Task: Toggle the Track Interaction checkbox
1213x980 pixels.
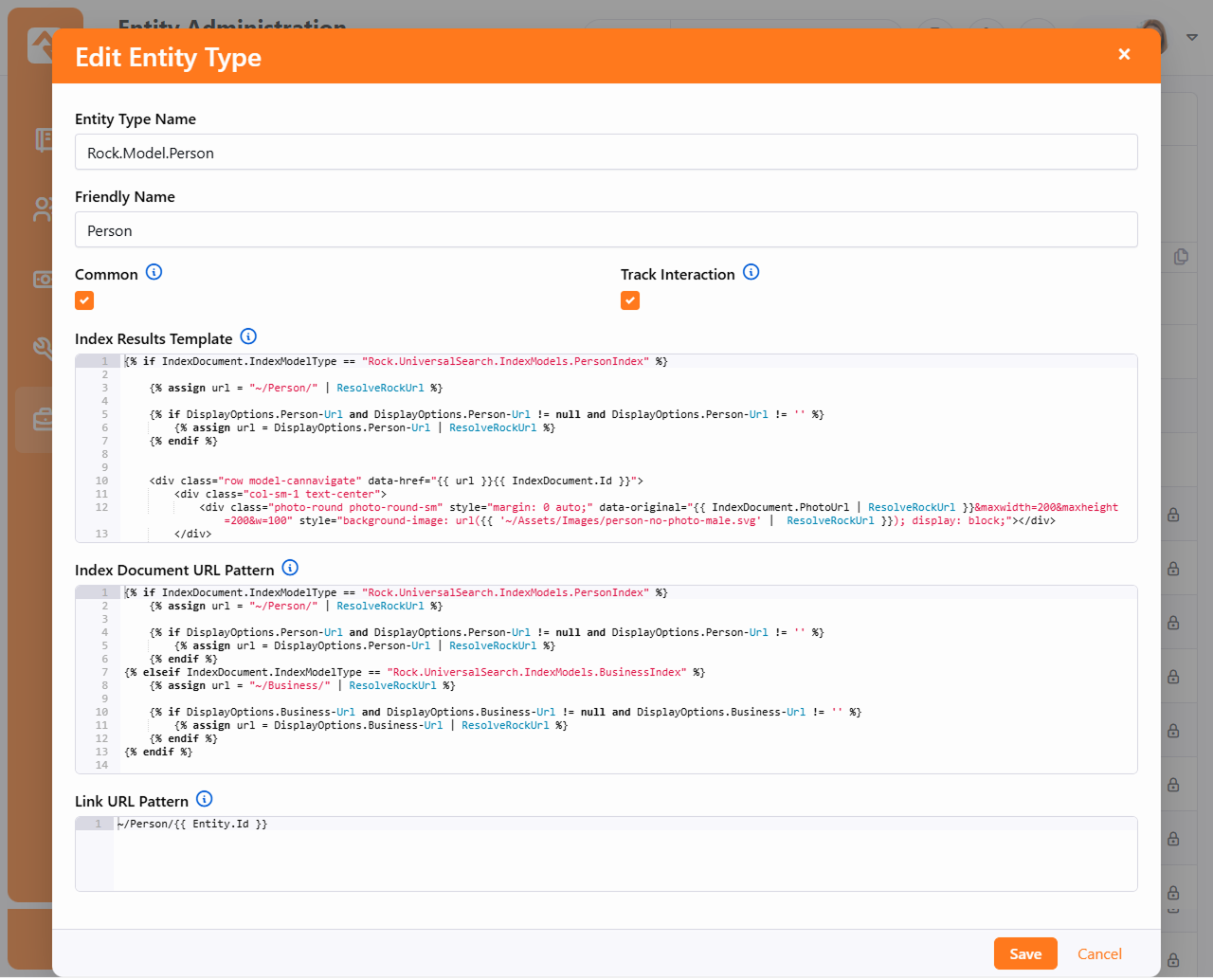Action: click(x=630, y=300)
